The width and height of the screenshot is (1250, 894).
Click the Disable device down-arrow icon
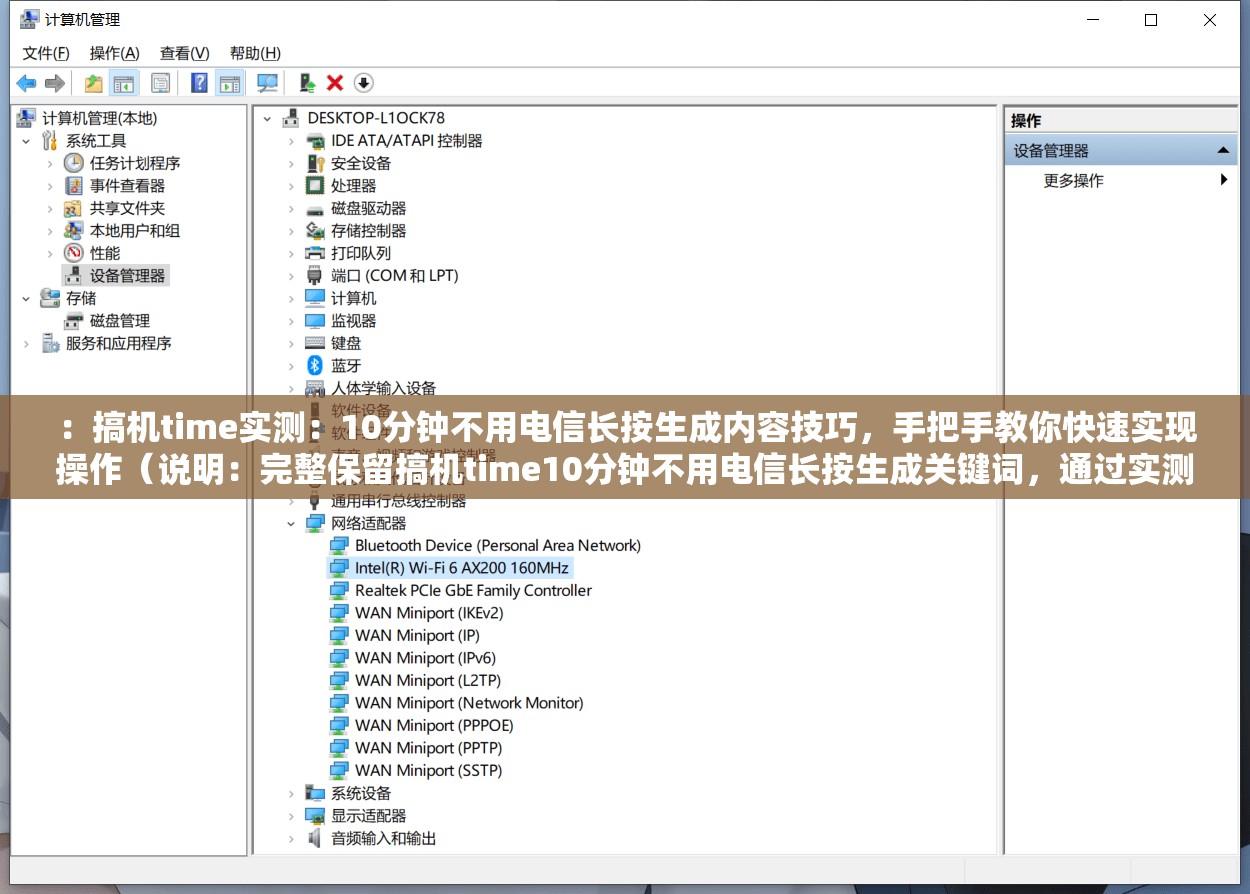click(363, 83)
